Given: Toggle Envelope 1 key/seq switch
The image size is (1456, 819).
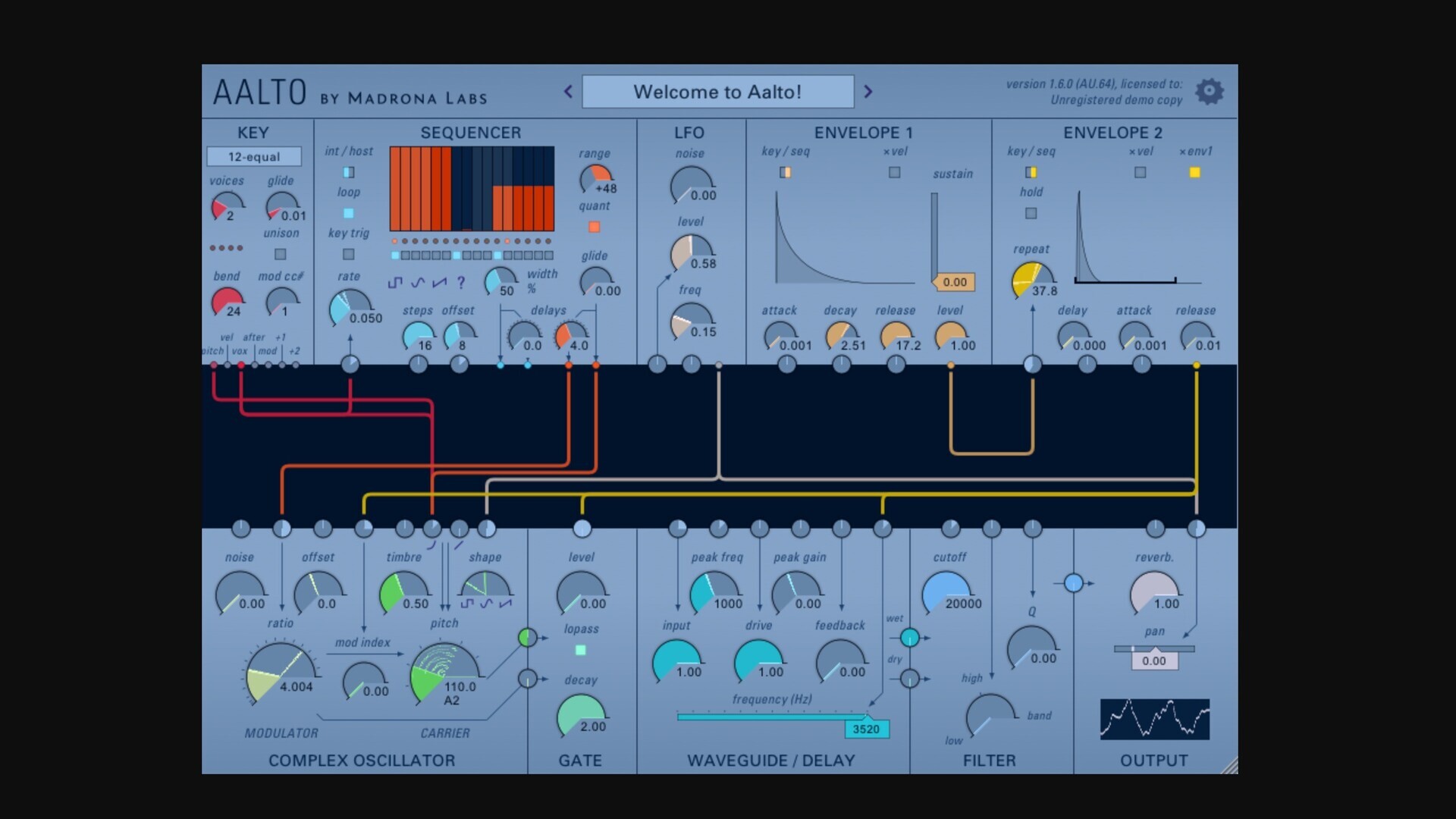Looking at the screenshot, I should pos(786,172).
